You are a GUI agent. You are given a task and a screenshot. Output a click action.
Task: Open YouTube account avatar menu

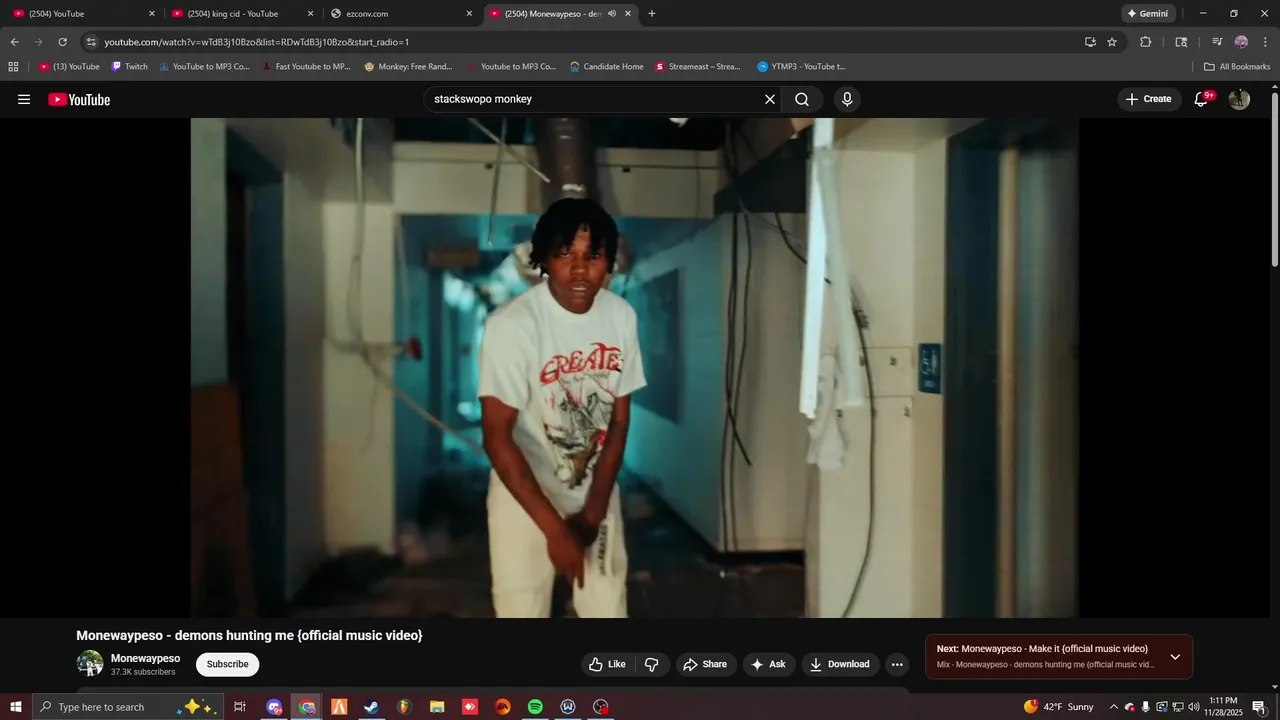pos(1239,99)
